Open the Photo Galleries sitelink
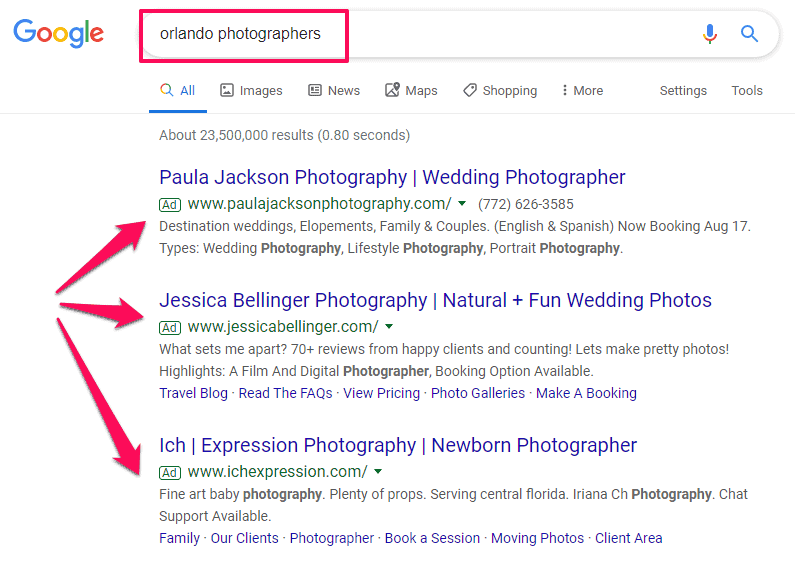Image resolution: width=795 pixels, height=562 pixels. coord(478,393)
